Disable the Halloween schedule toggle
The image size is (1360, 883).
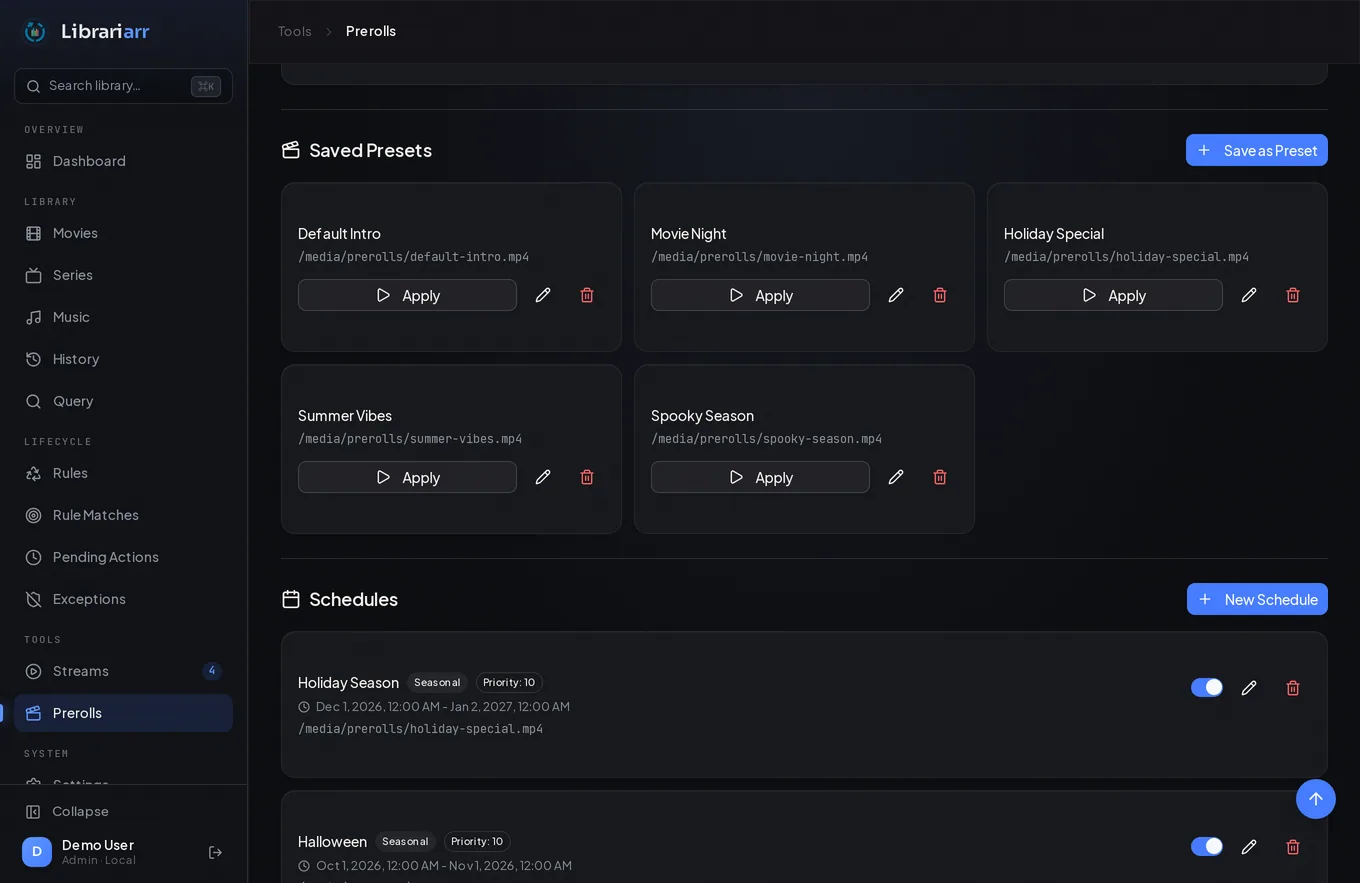(1207, 846)
